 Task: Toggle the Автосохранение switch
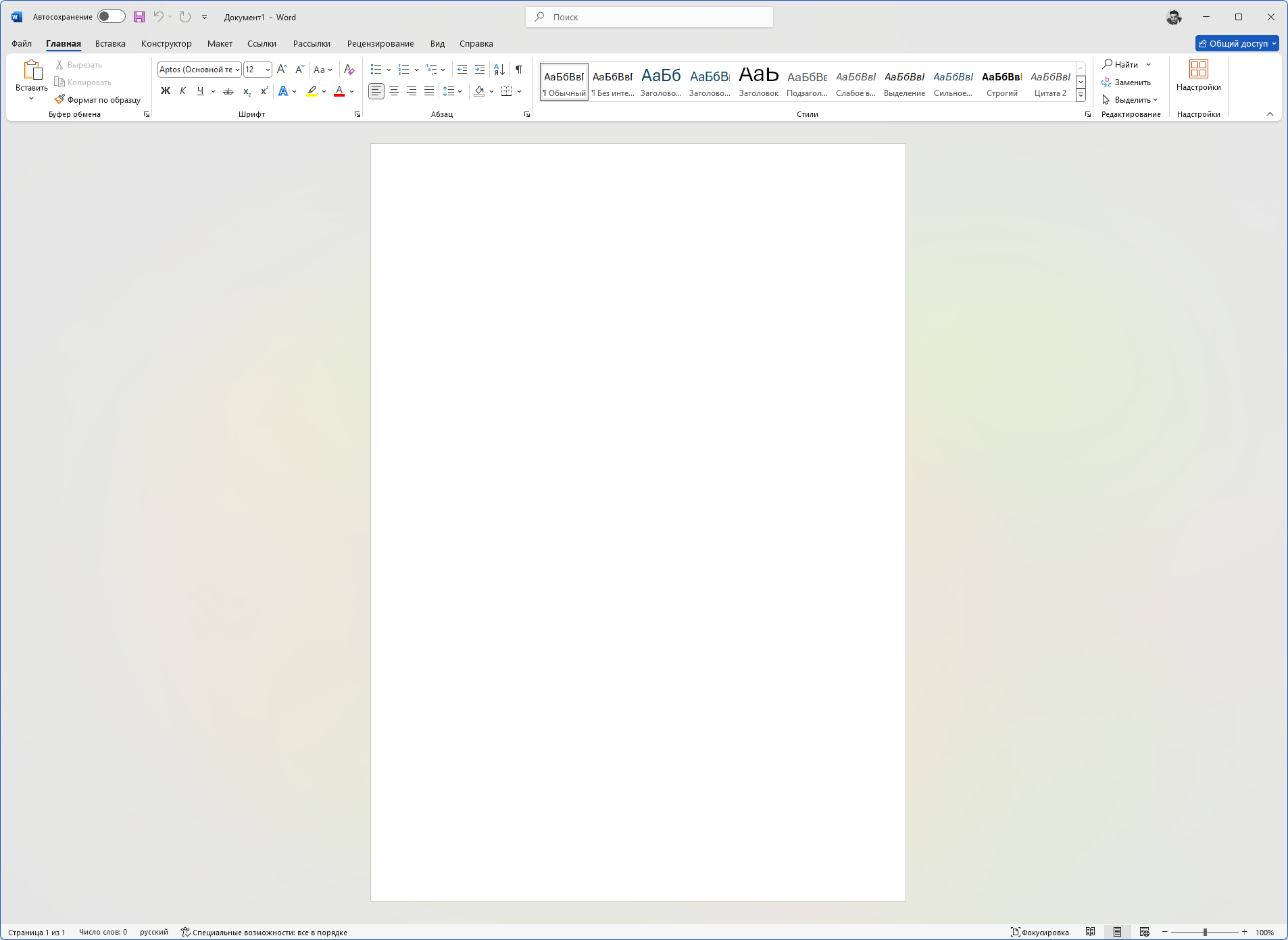point(112,17)
